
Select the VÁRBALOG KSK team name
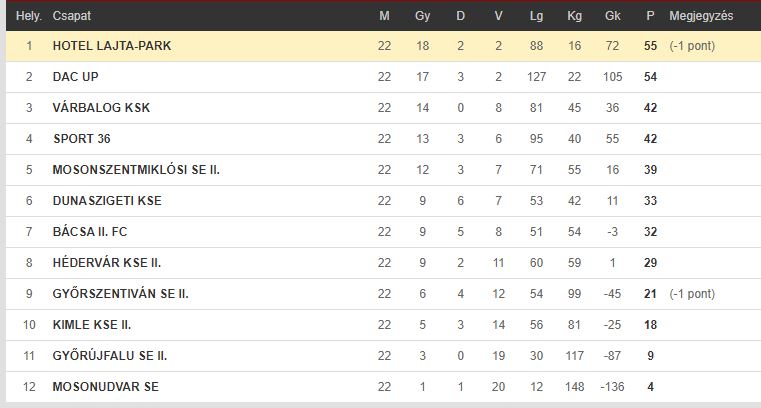point(101,108)
